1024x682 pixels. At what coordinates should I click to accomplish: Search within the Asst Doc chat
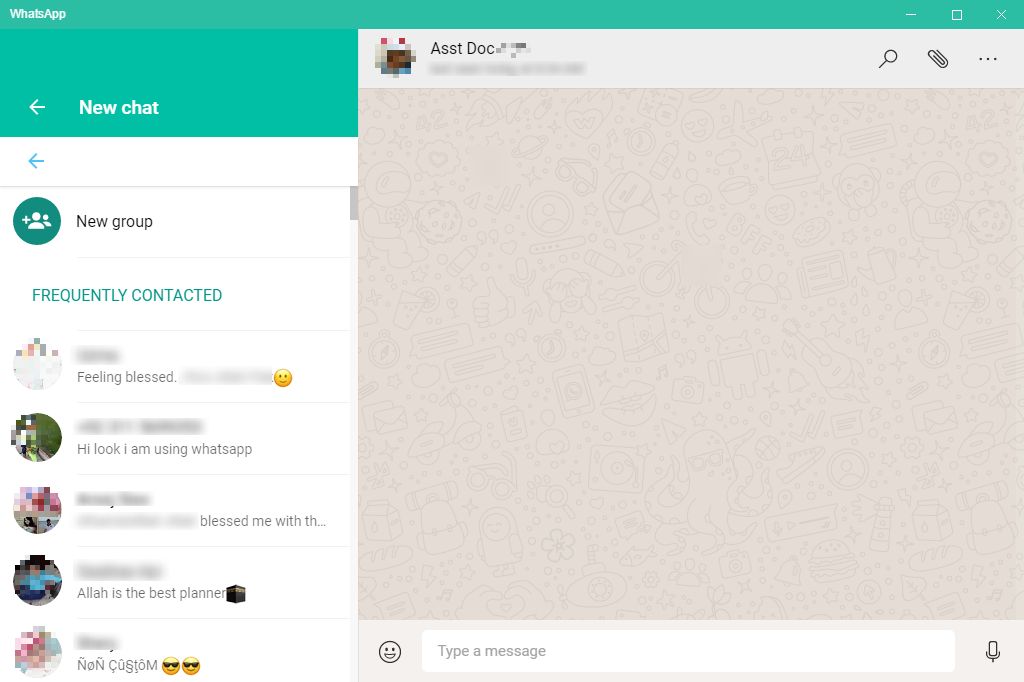(x=888, y=59)
